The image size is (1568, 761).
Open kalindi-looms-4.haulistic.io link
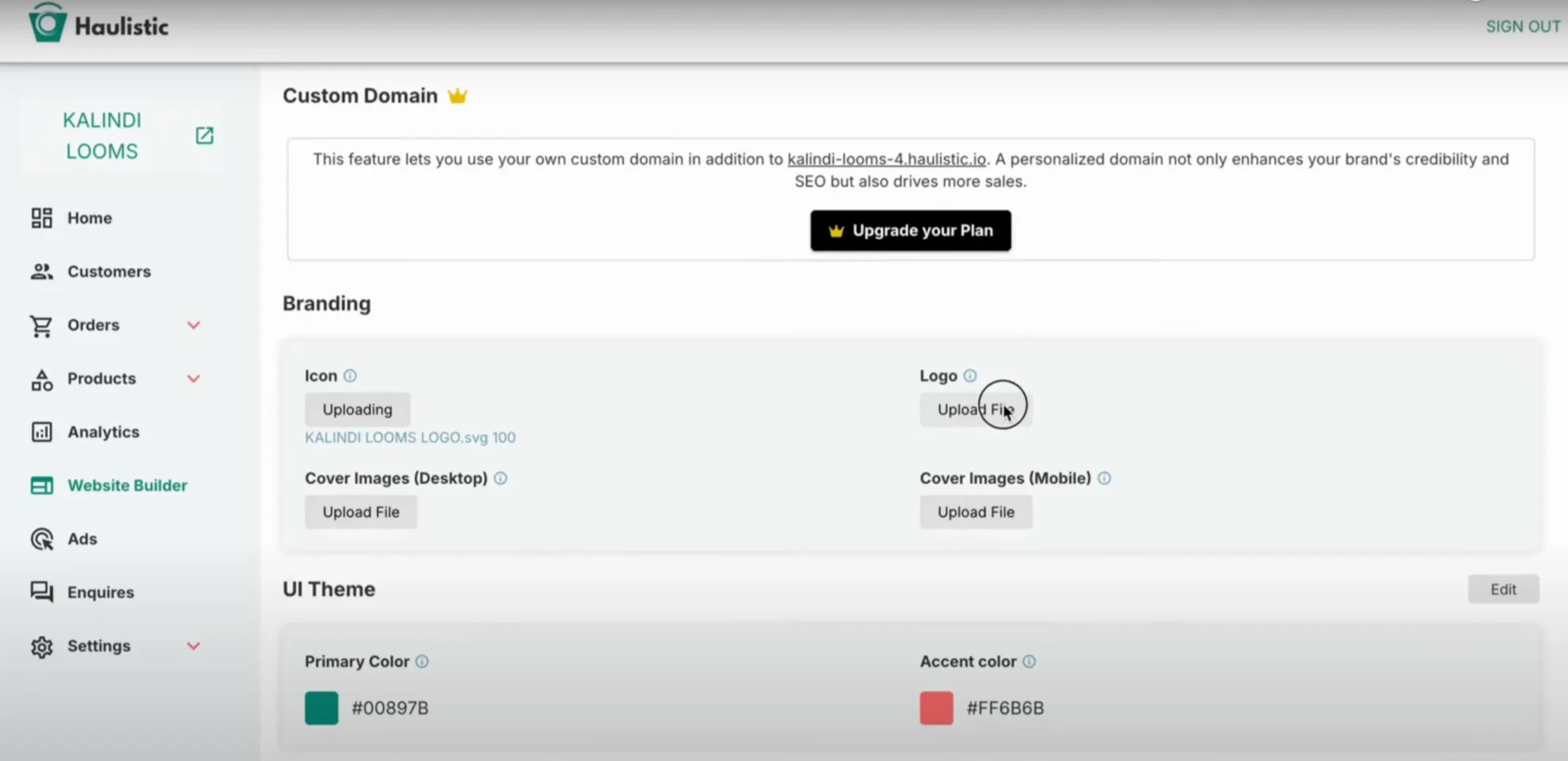[x=886, y=159]
